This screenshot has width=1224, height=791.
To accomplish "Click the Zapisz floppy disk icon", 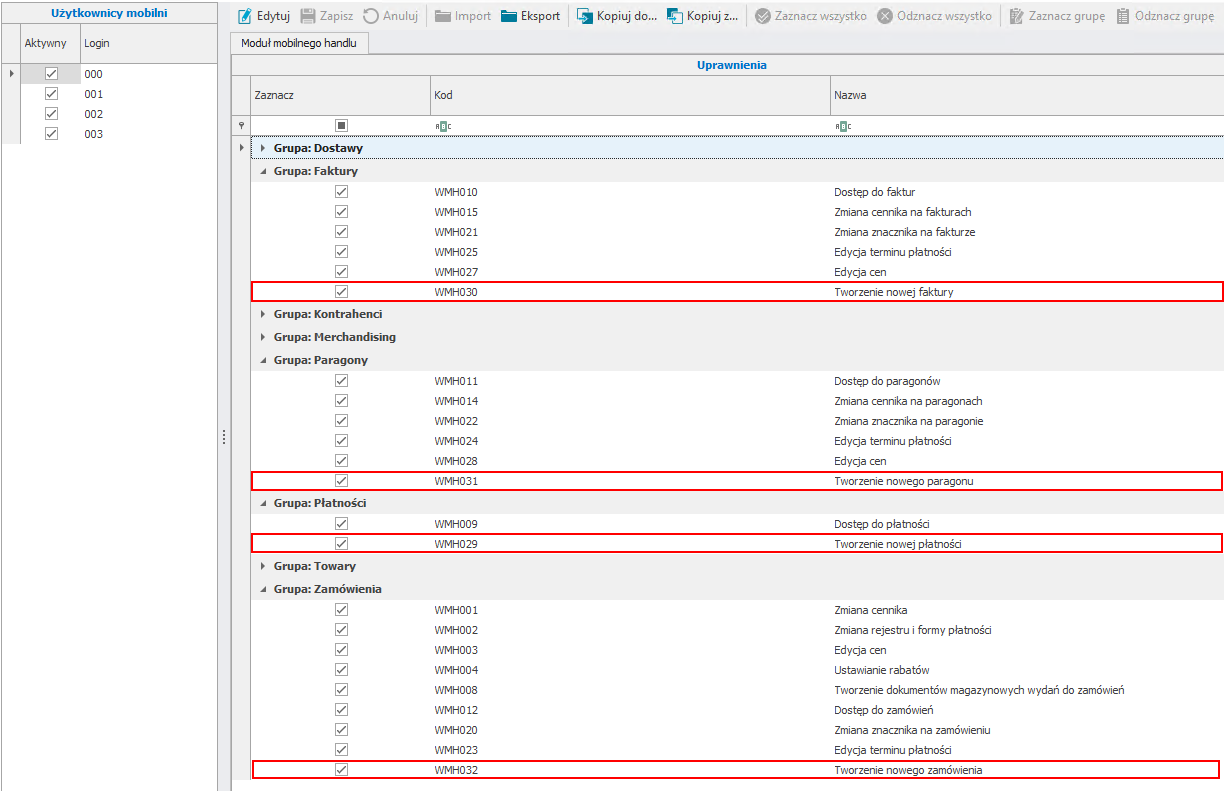I will (308, 16).
